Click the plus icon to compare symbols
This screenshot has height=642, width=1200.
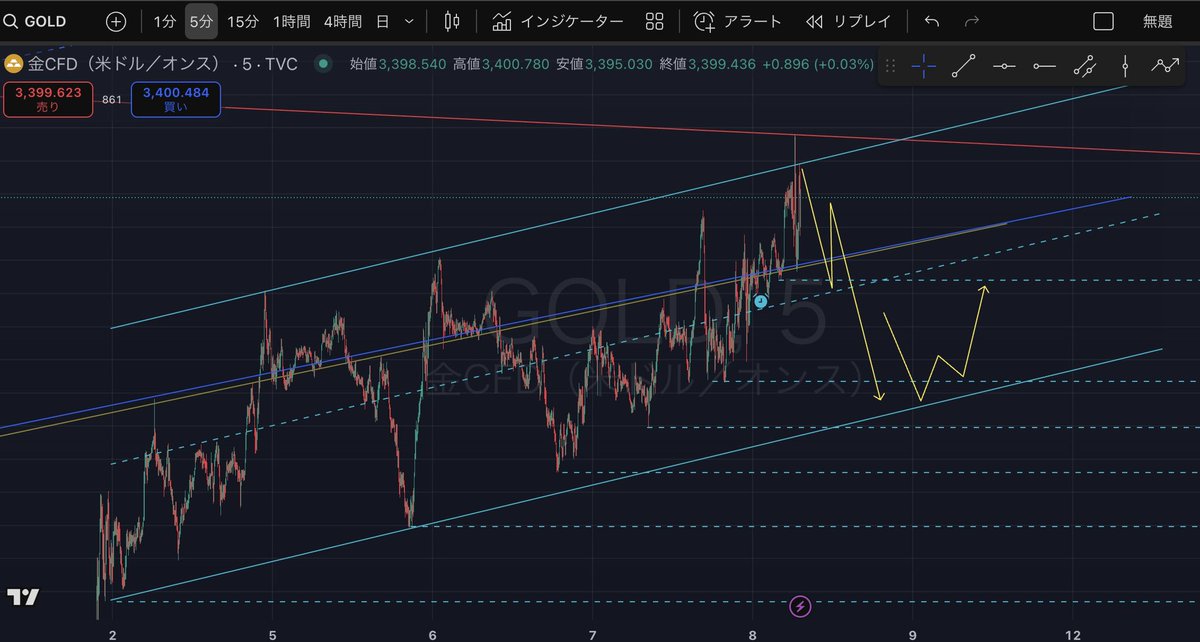point(116,21)
